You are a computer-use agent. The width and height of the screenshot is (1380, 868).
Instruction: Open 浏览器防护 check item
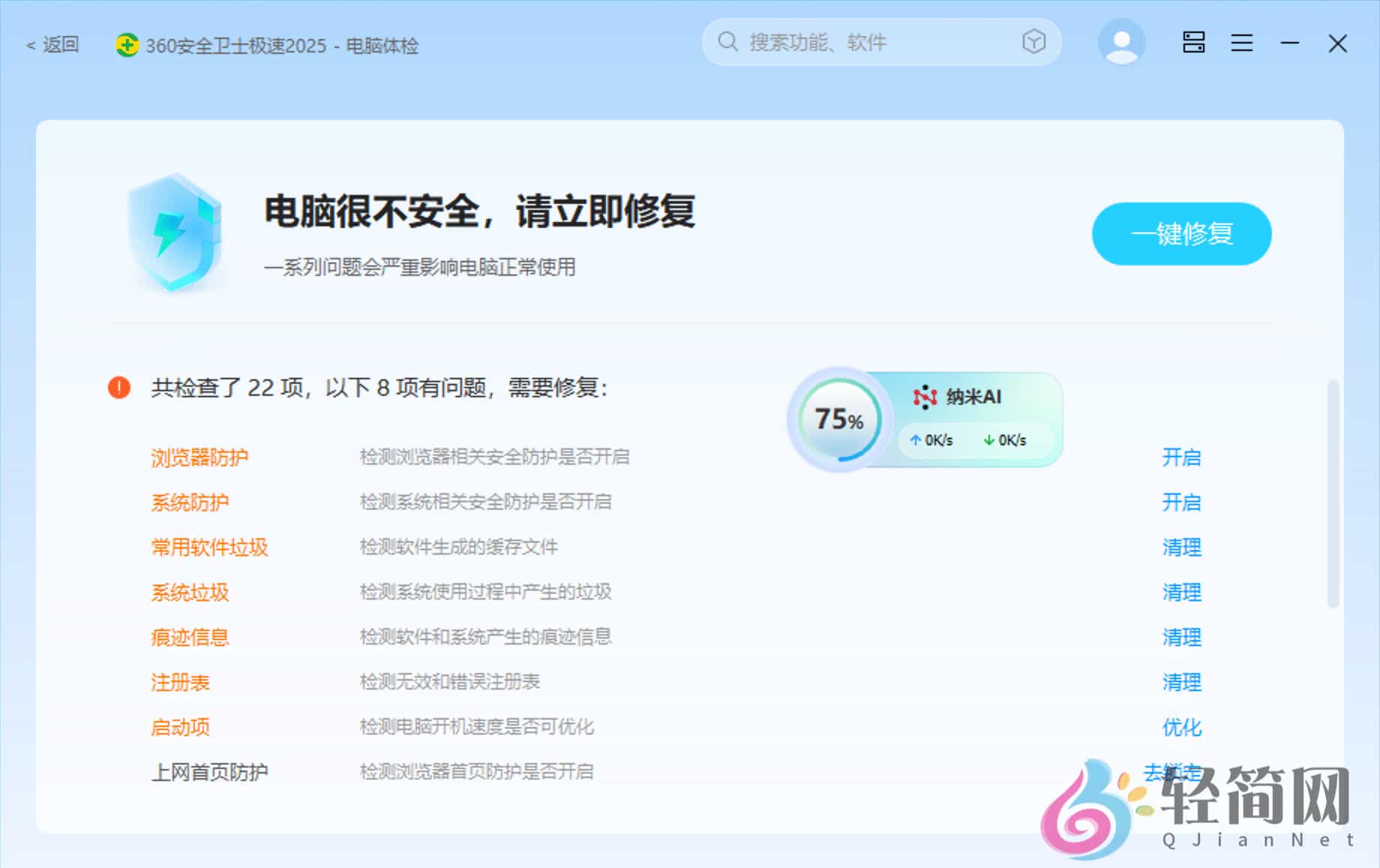point(200,457)
